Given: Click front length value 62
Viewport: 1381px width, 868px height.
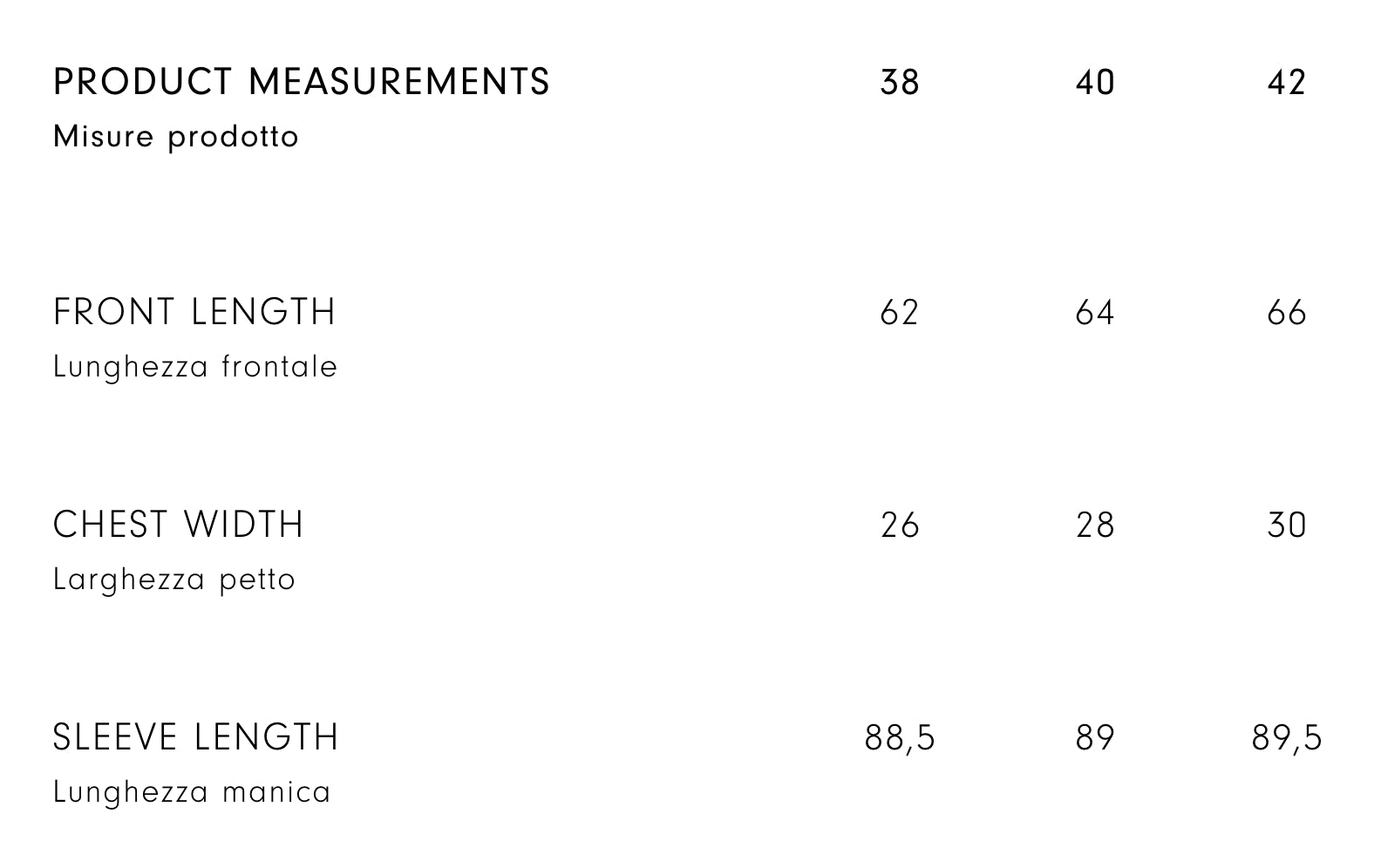Looking at the screenshot, I should (900, 313).
